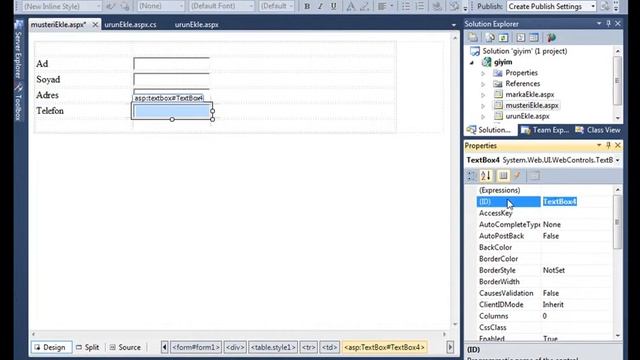Open the document tabs overflow dropdown
The image size is (640, 360).
point(453,25)
